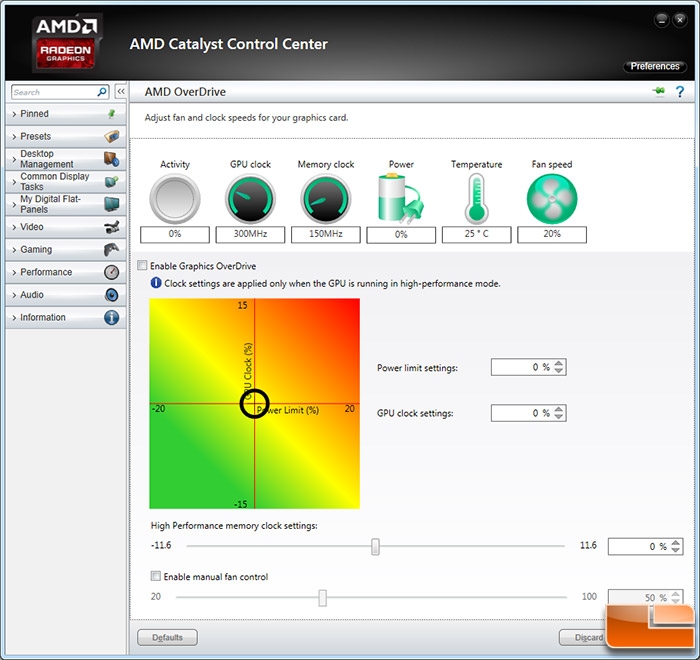
Task: Increase GPU clock setting with the up arrow
Action: coord(558,409)
